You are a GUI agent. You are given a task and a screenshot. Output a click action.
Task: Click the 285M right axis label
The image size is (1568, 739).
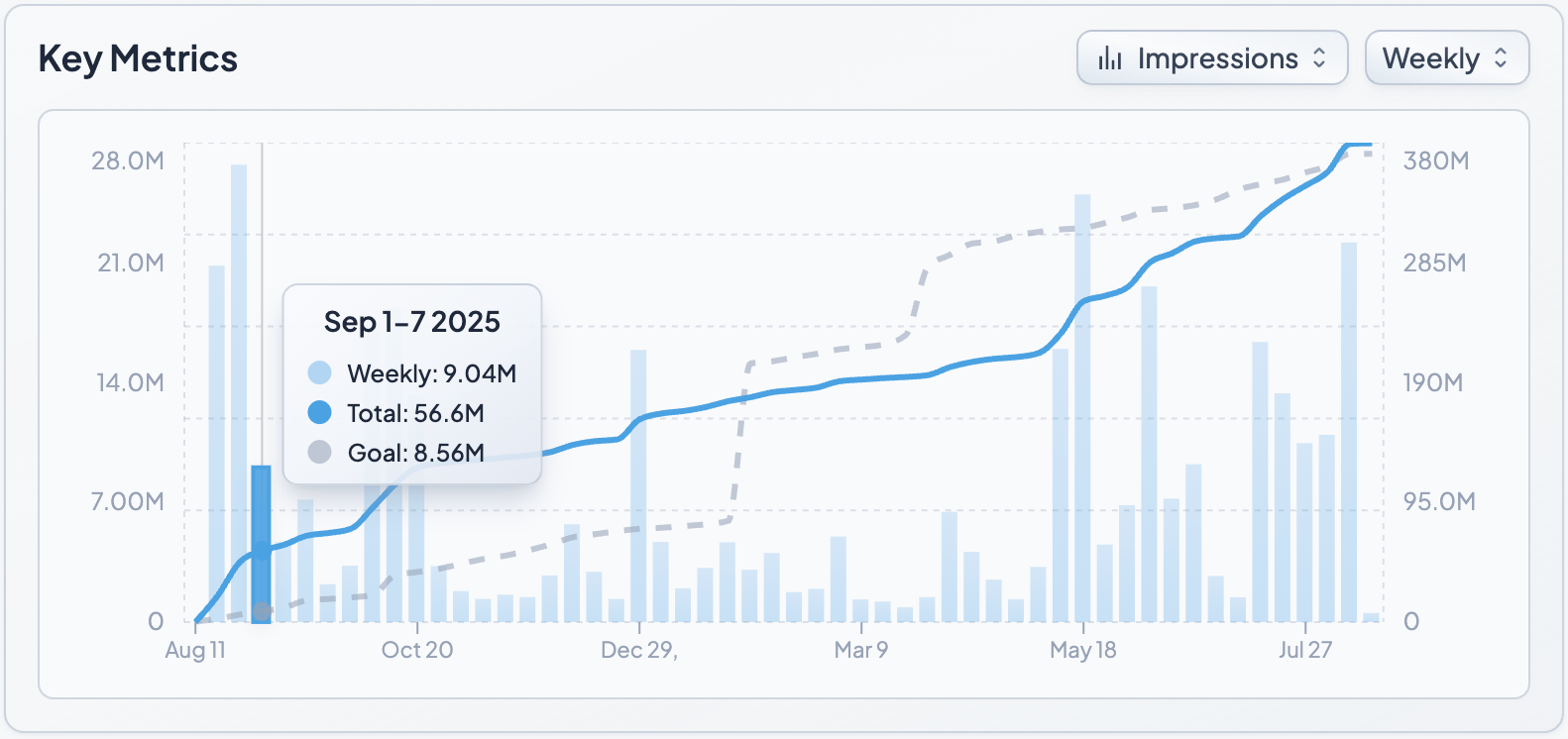pos(1434,263)
